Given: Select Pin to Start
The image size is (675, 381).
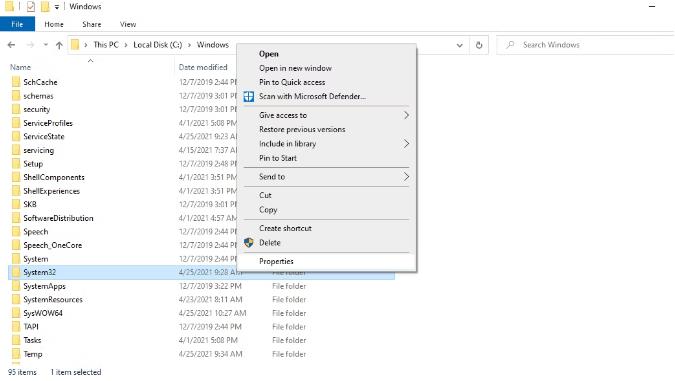Looking at the screenshot, I should [x=327, y=158].
